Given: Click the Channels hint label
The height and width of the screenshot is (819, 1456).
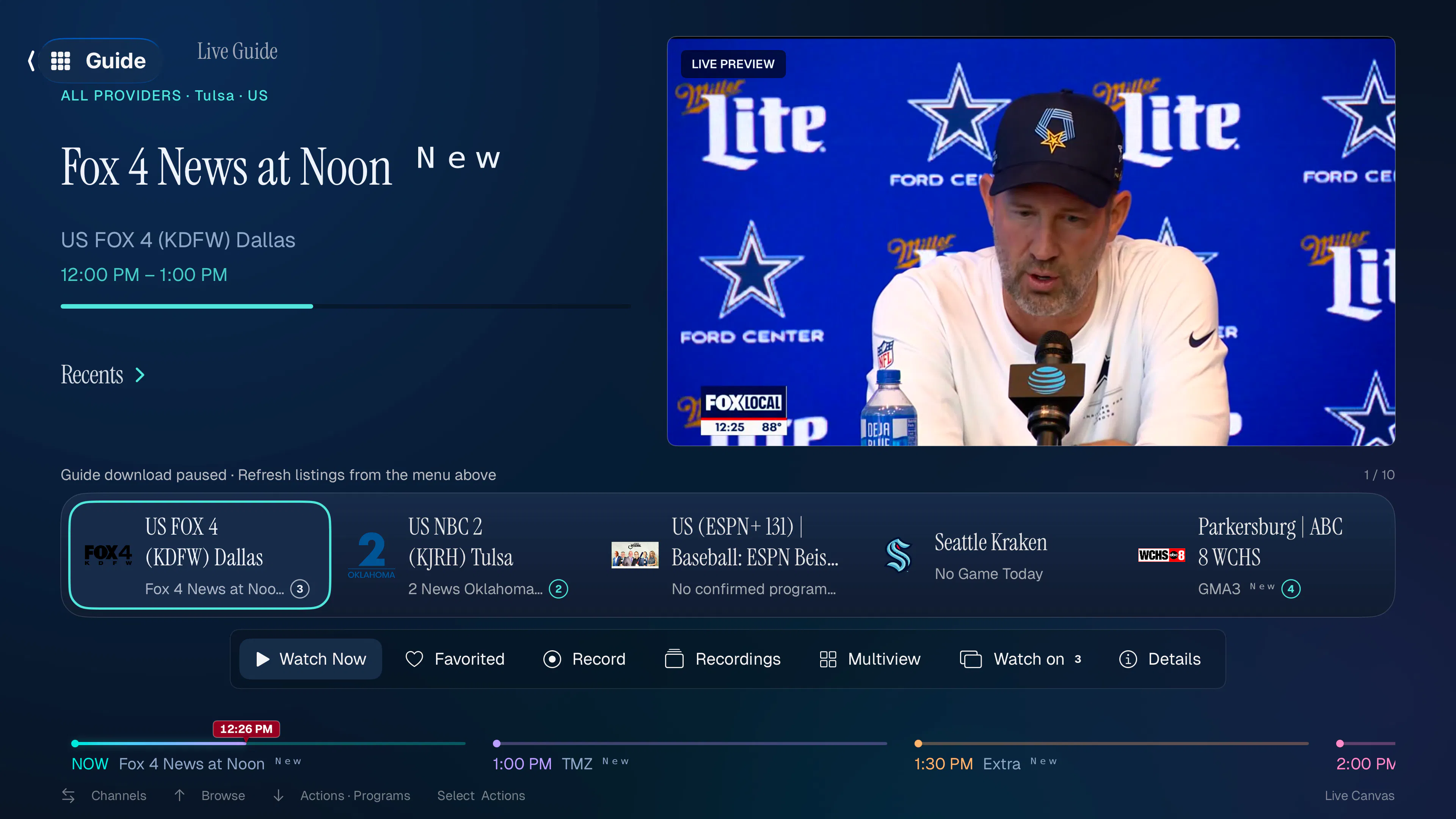Looking at the screenshot, I should click(119, 795).
